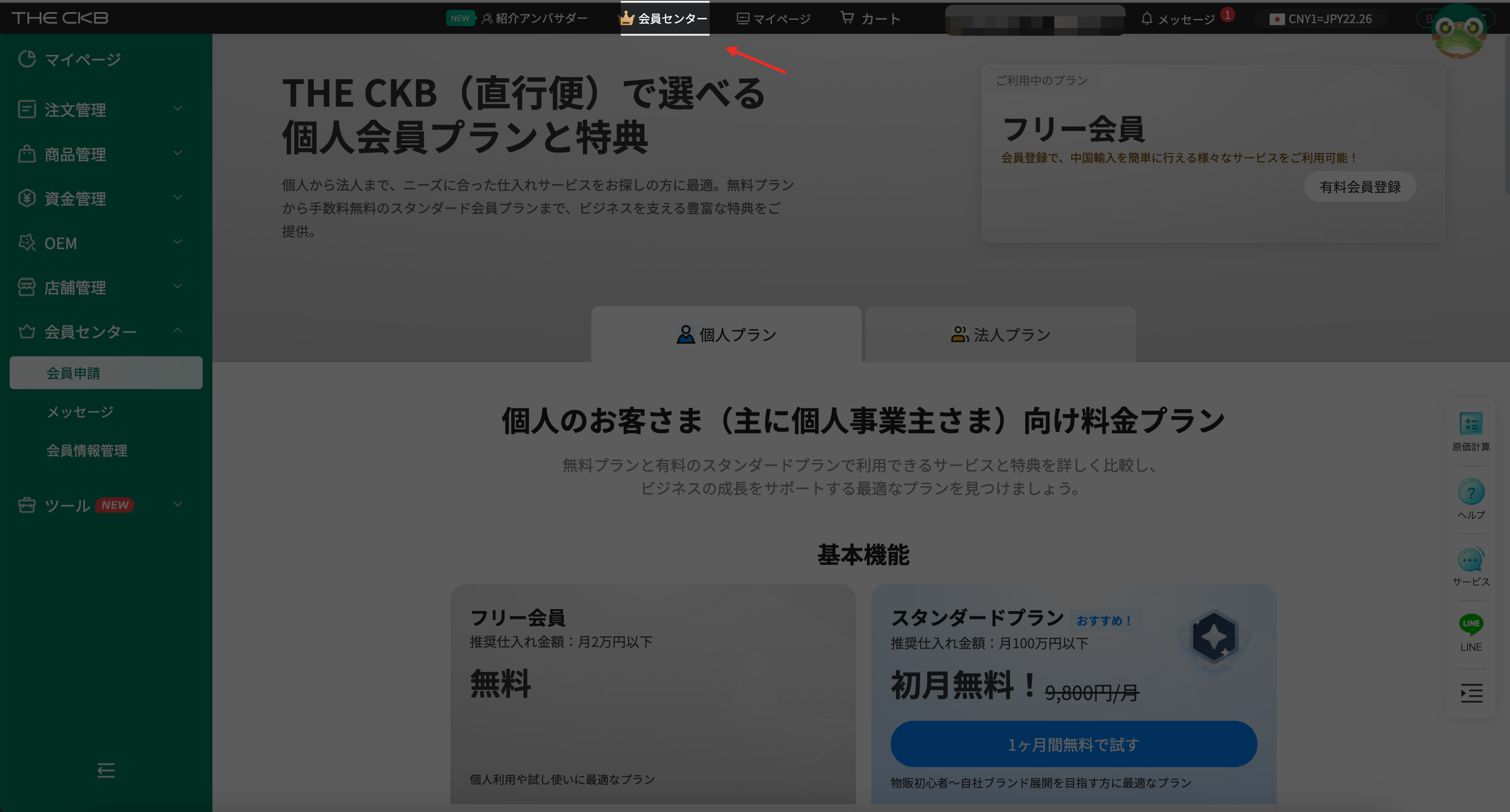Collapse the 会員センター sidebar section
Screen dimensions: 1510x812
(x=178, y=331)
